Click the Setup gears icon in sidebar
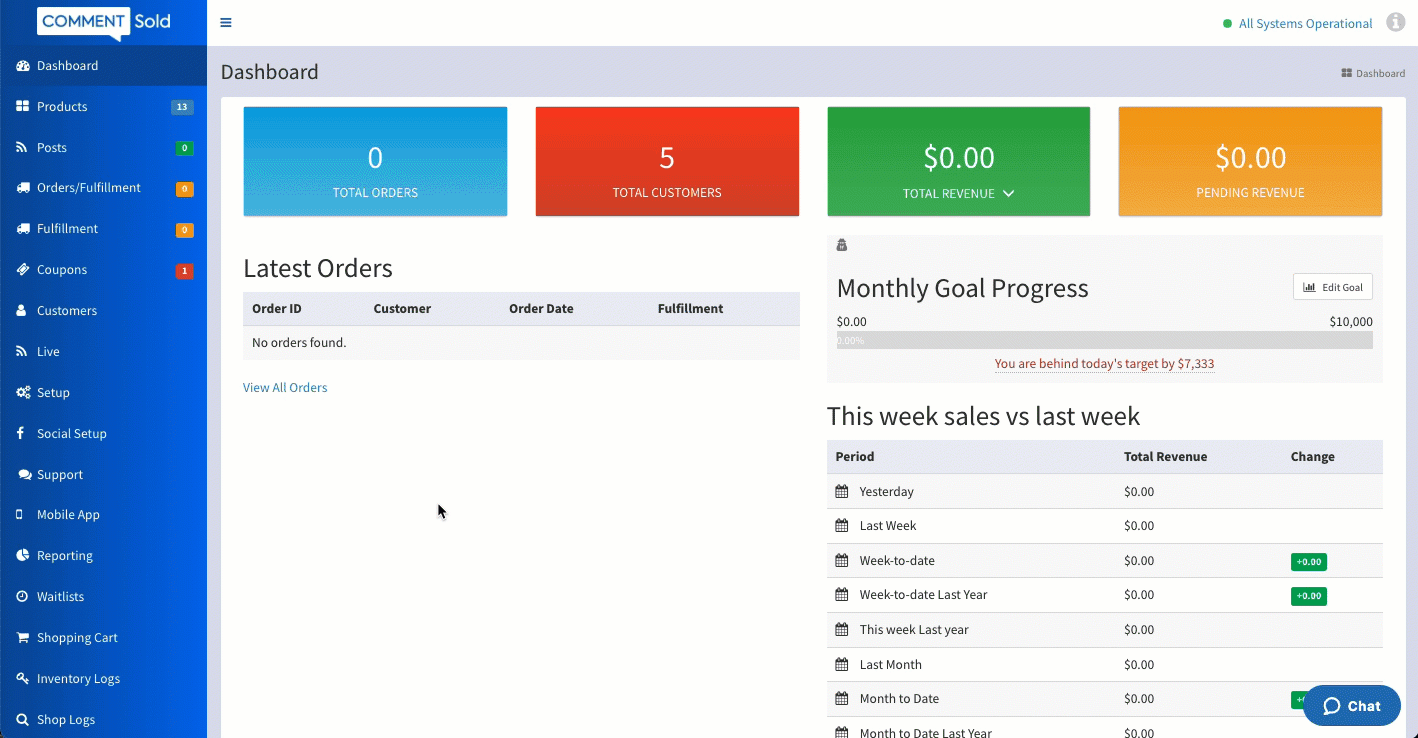The image size is (1418, 738). pyautogui.click(x=22, y=393)
